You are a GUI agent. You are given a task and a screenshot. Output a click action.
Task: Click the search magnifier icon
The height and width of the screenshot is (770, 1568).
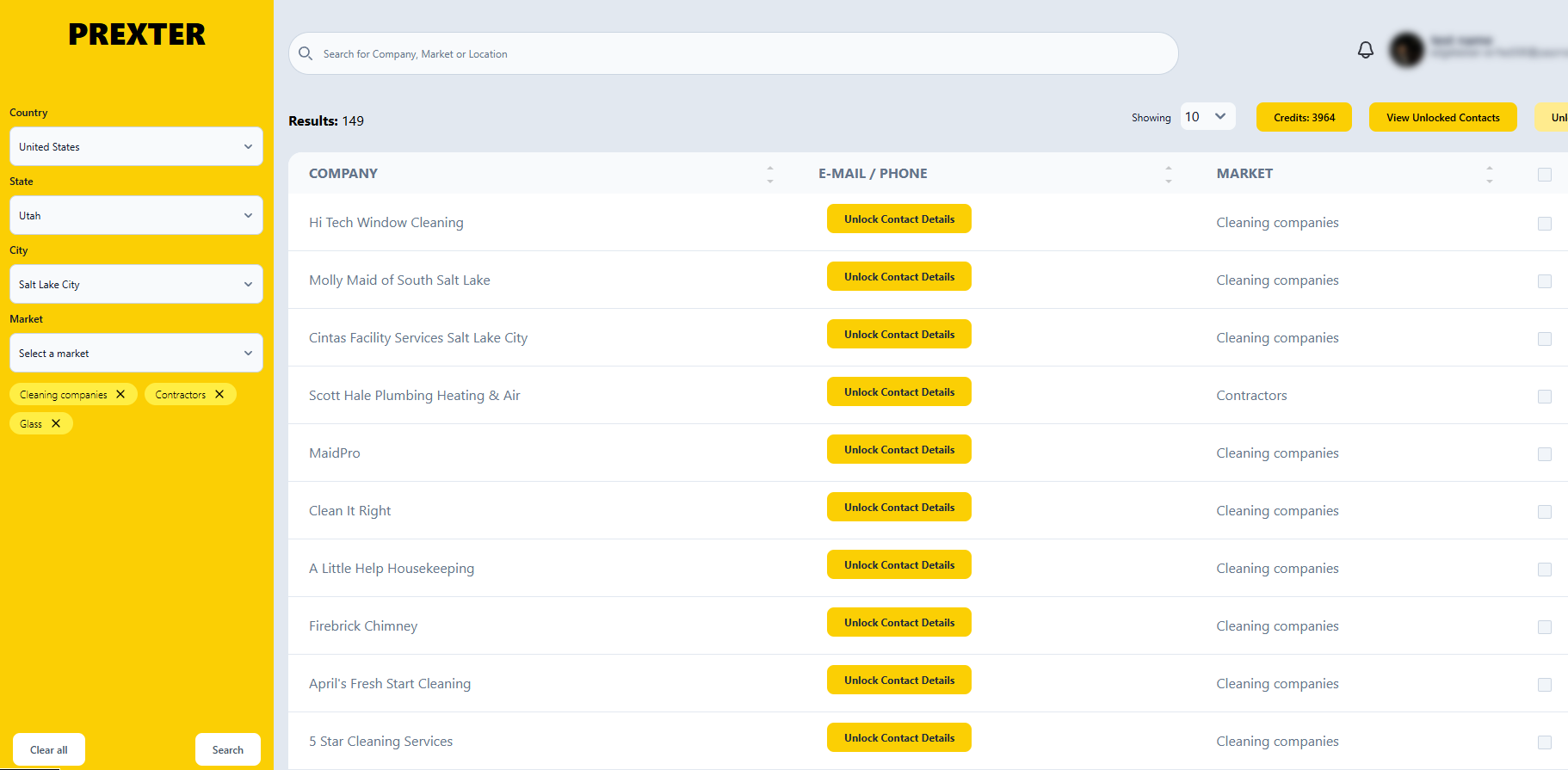(x=306, y=53)
